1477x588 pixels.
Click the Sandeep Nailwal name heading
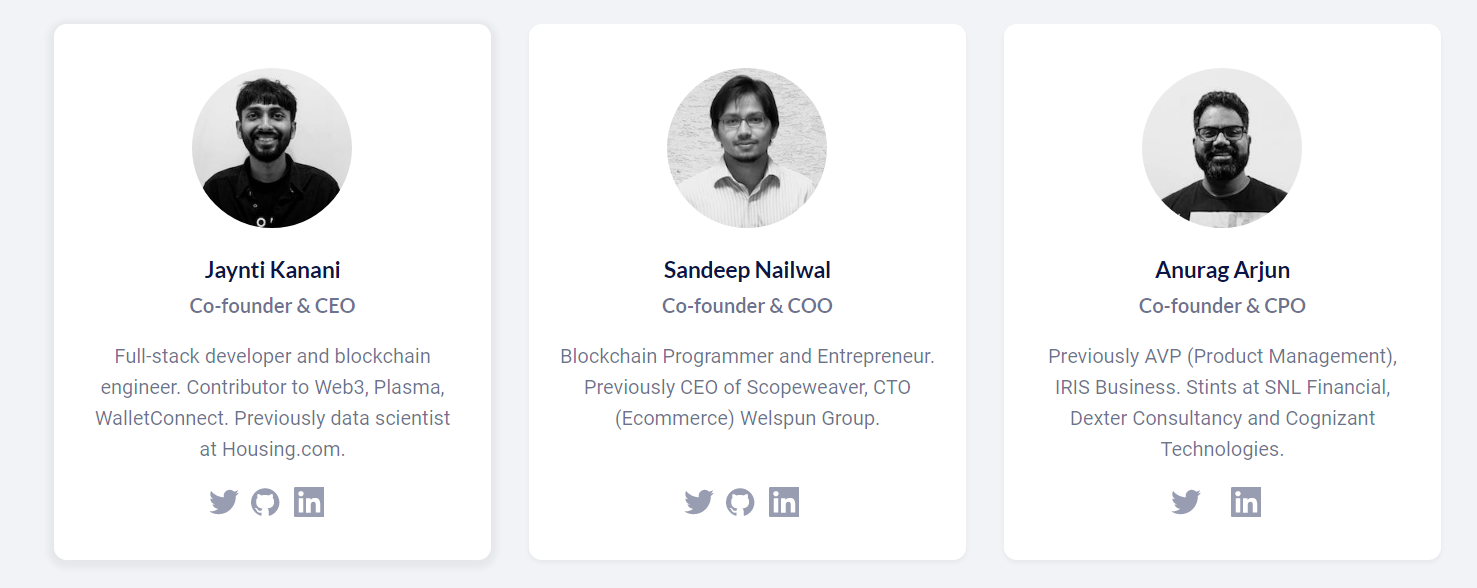coord(747,270)
